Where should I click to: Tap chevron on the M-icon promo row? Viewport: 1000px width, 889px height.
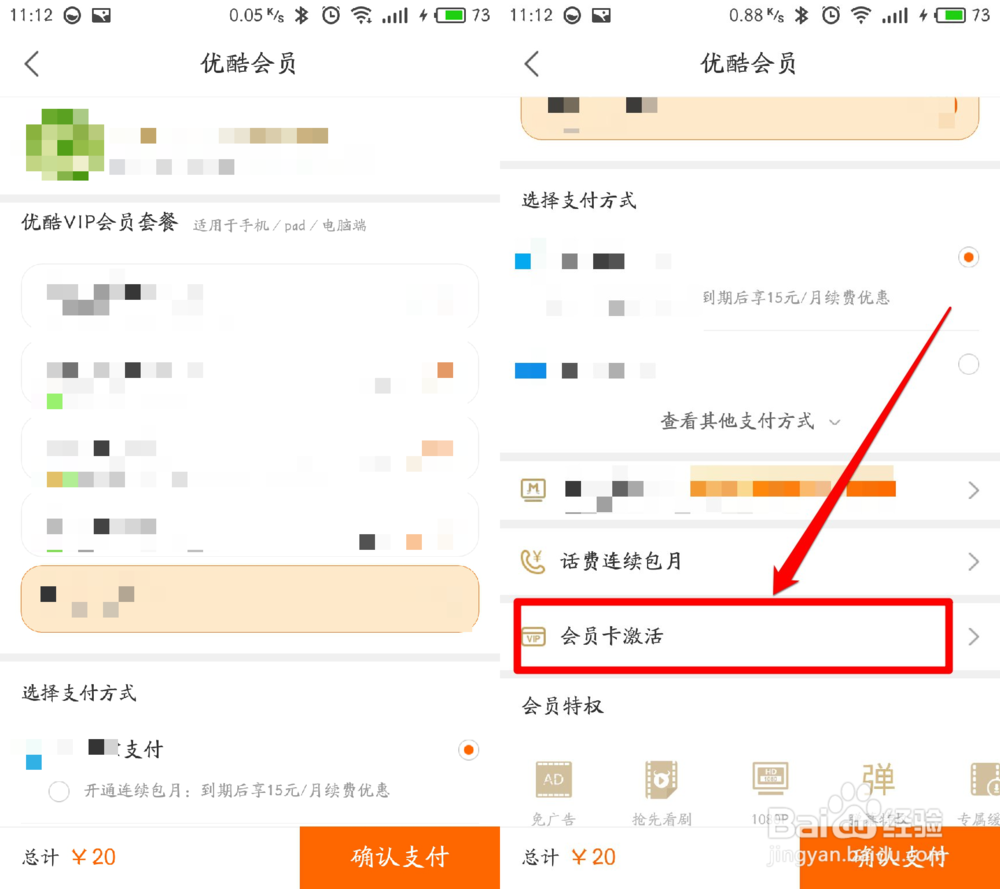click(x=973, y=490)
